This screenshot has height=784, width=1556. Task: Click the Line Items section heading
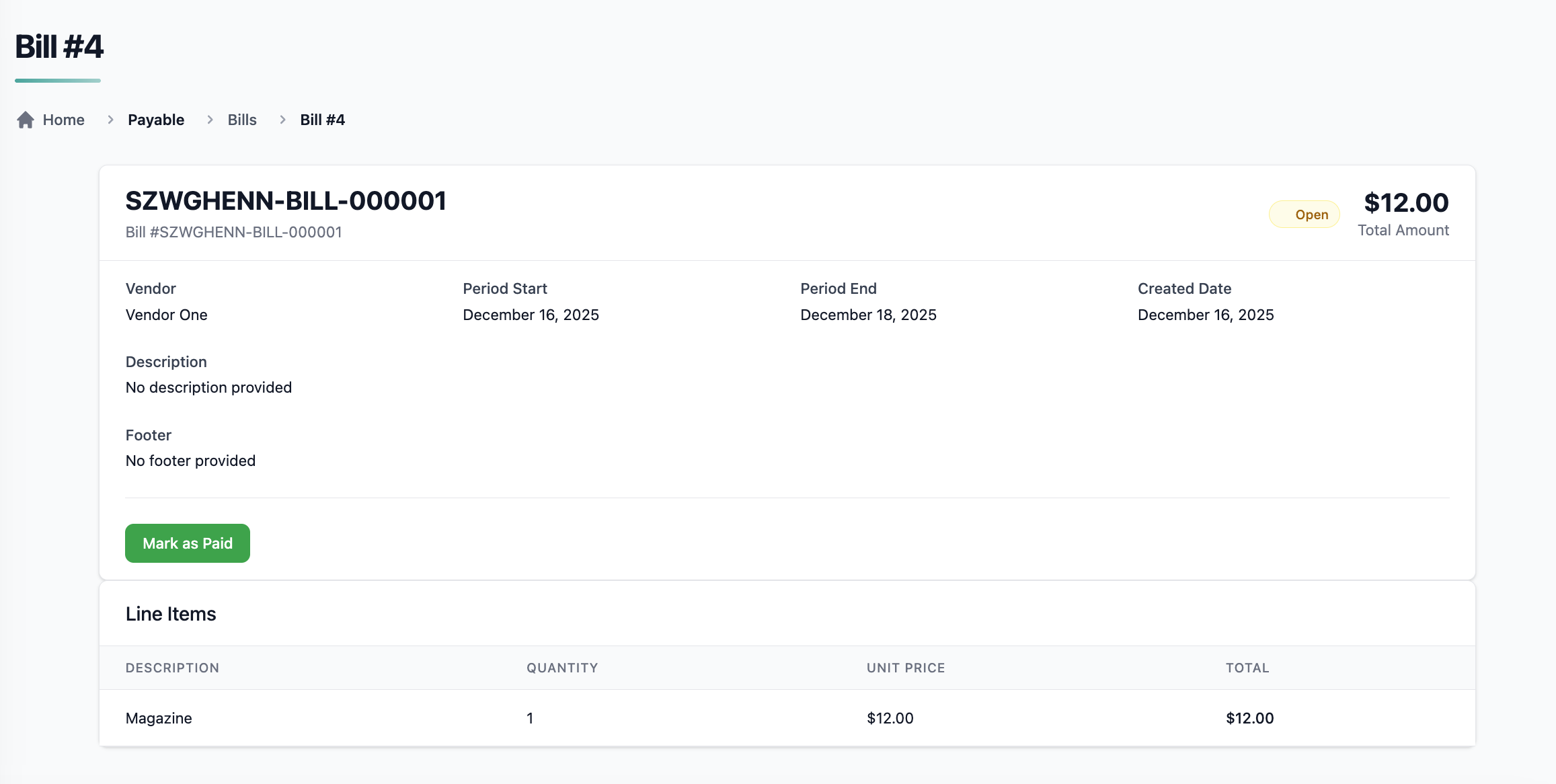[x=171, y=614]
